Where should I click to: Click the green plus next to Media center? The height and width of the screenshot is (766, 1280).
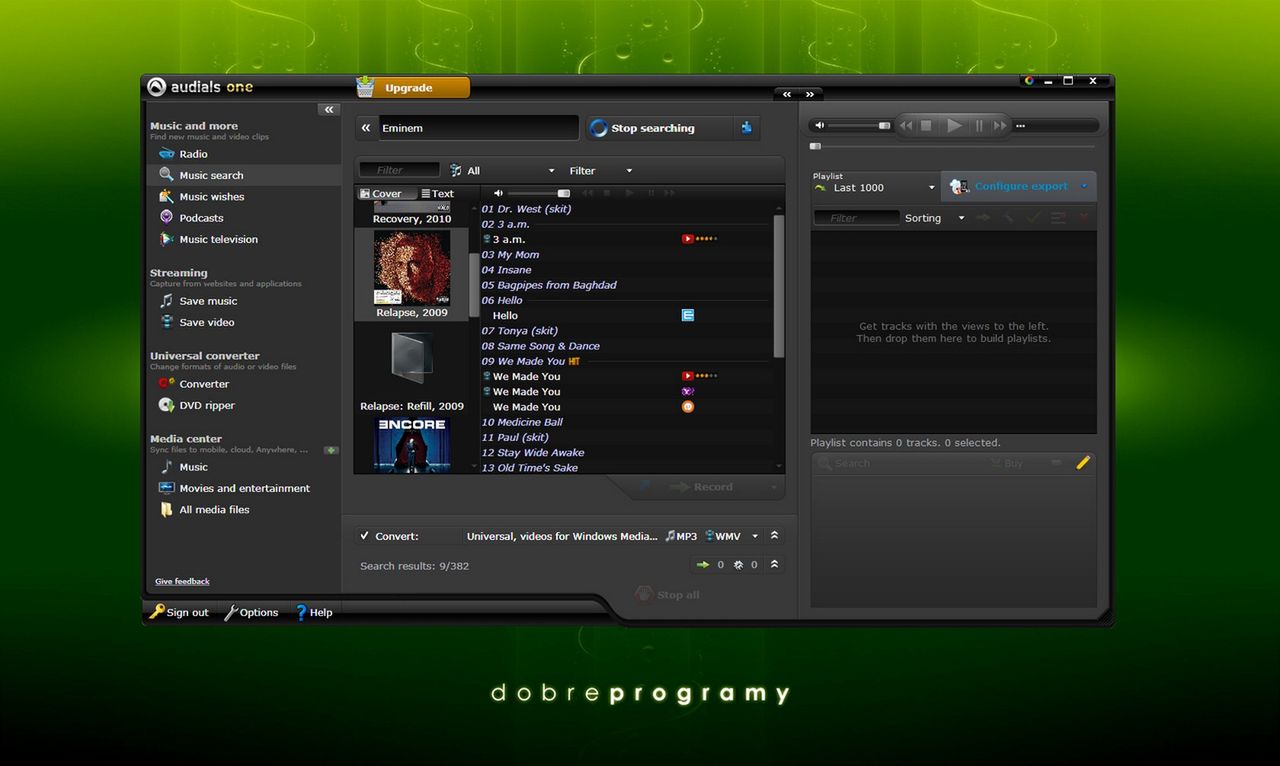click(331, 451)
